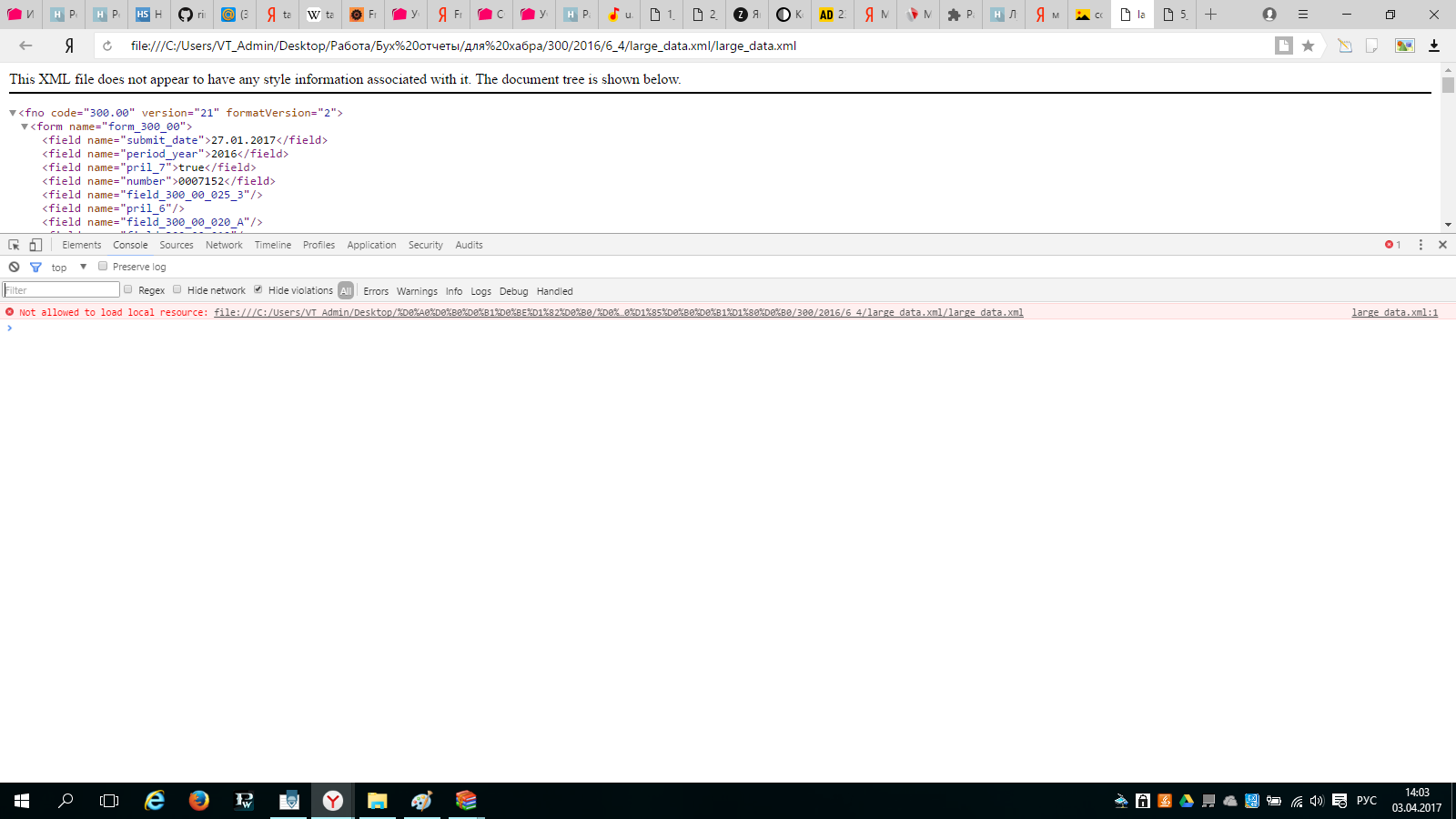The height and width of the screenshot is (819, 1456).
Task: Open the large_data.xml:1 source link
Action: click(1395, 312)
